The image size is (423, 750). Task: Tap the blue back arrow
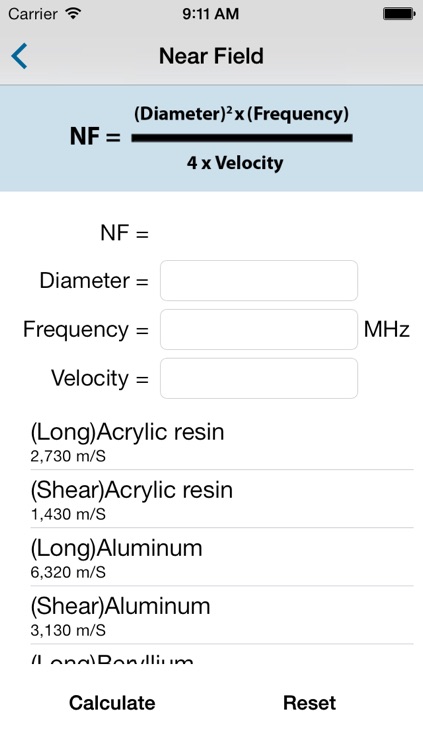pyautogui.click(x=19, y=56)
